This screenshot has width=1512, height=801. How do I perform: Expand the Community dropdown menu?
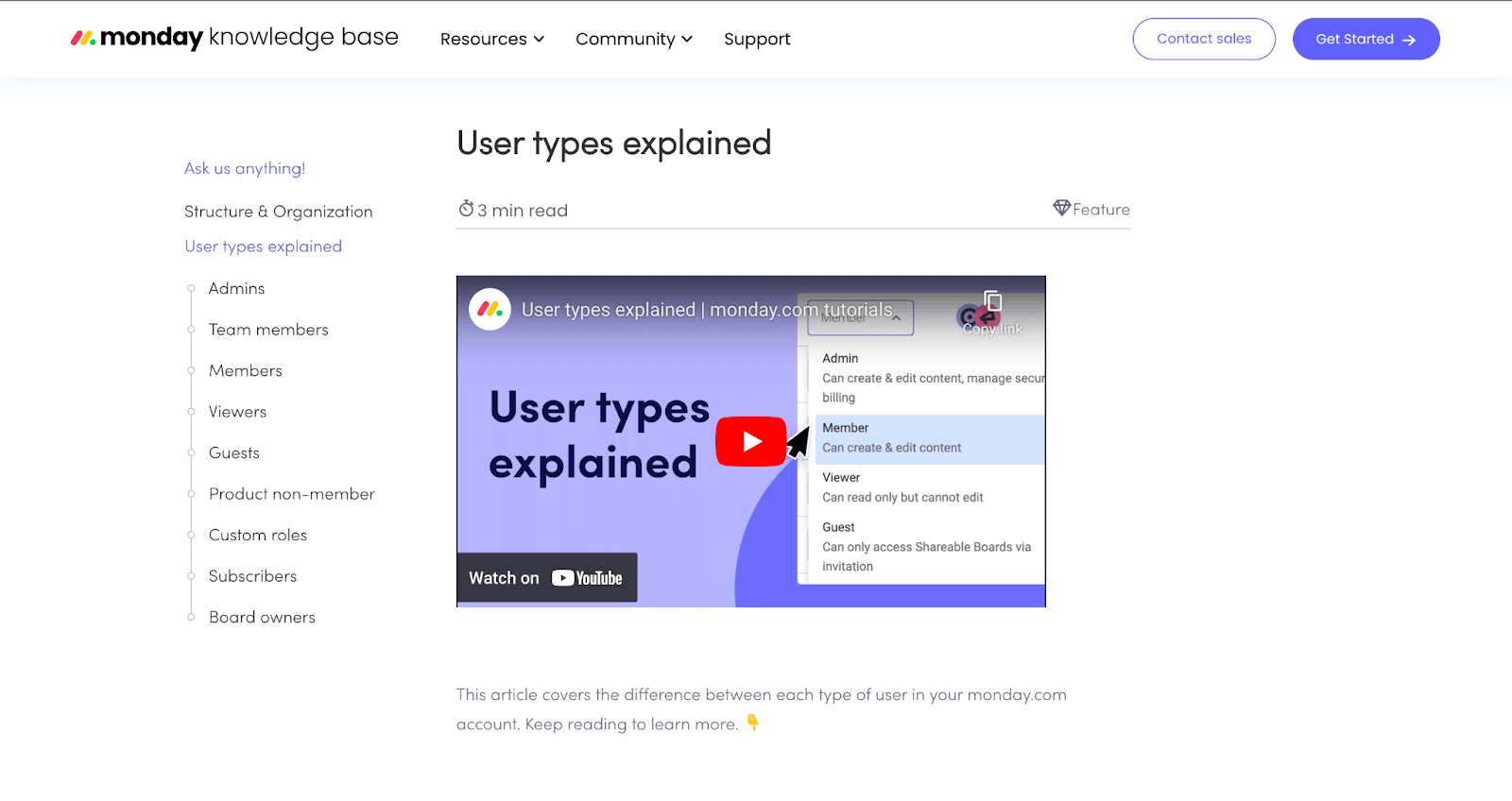pos(634,39)
